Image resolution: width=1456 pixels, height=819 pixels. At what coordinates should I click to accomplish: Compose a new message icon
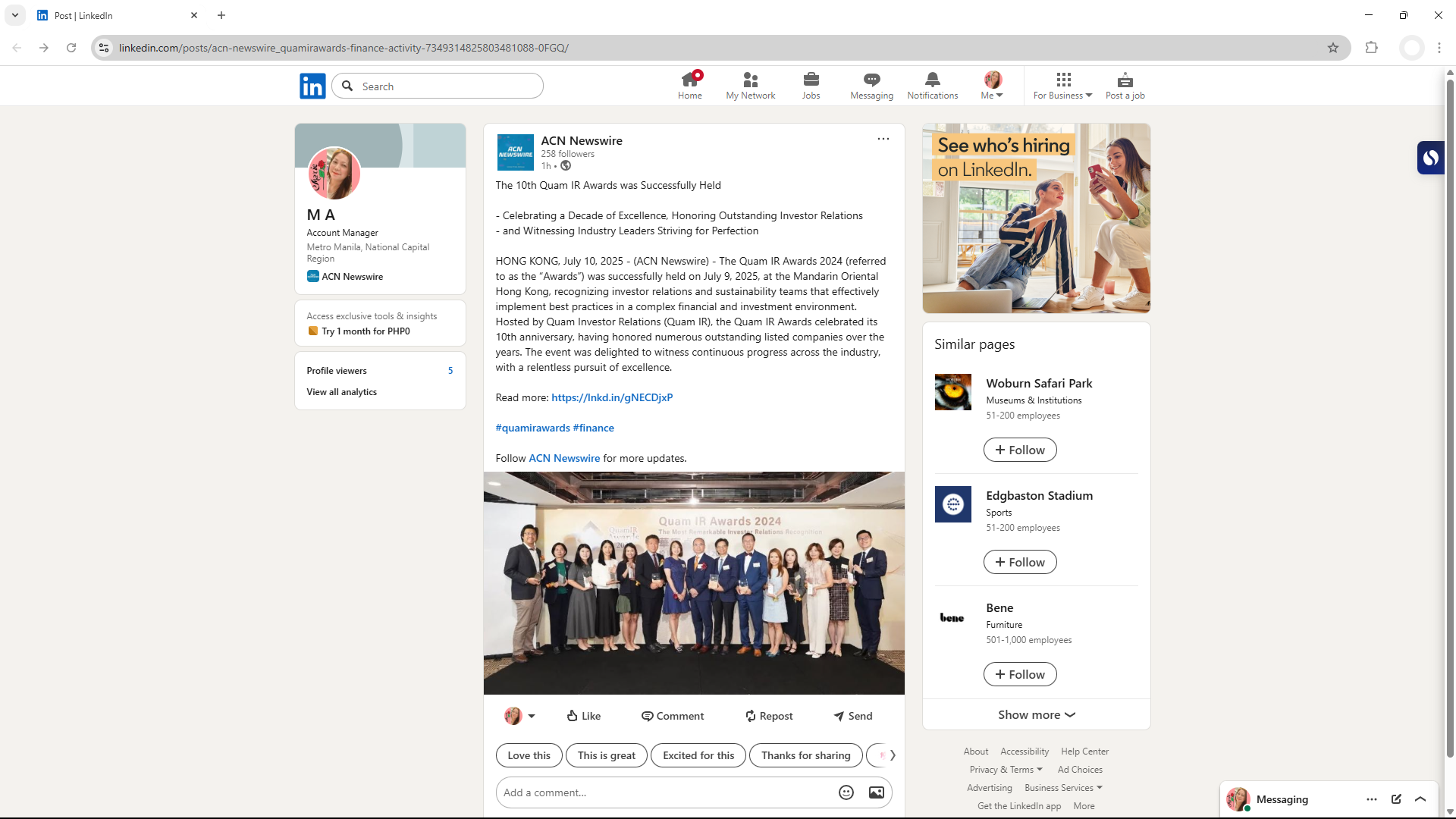pyautogui.click(x=1396, y=799)
